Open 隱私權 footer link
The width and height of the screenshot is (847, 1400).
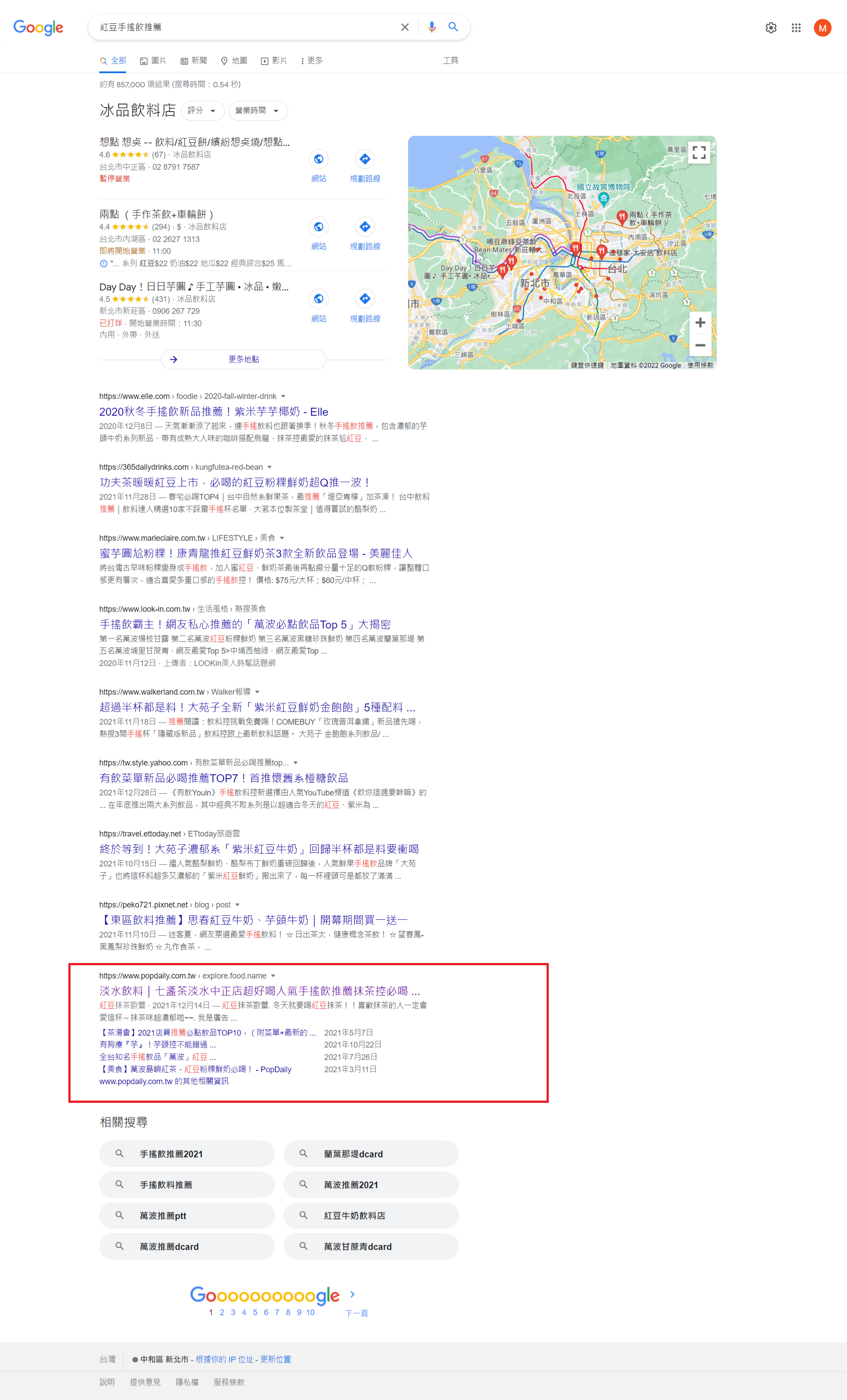187,1382
